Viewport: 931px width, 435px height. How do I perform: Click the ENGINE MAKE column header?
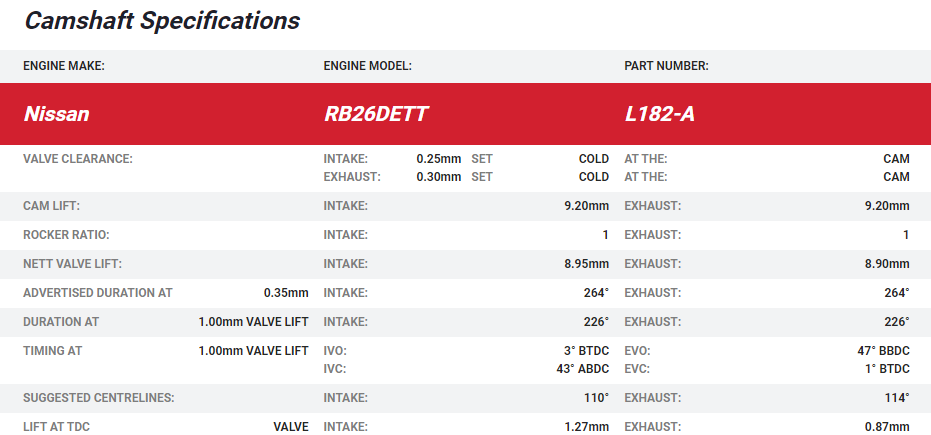pyautogui.click(x=64, y=66)
